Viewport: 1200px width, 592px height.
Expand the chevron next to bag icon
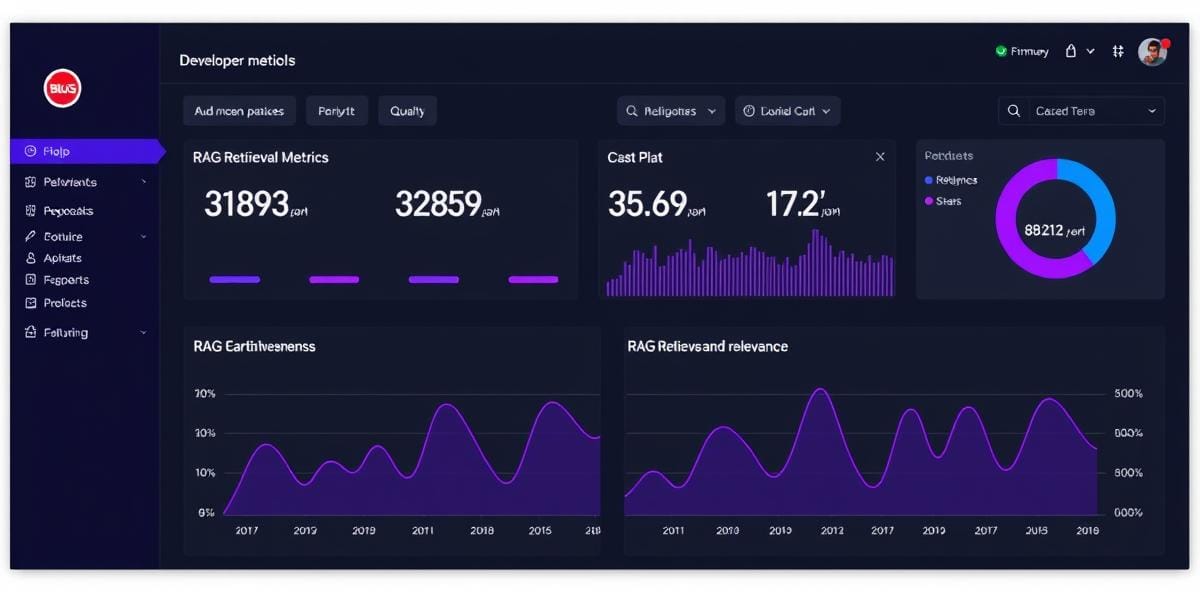point(1090,51)
